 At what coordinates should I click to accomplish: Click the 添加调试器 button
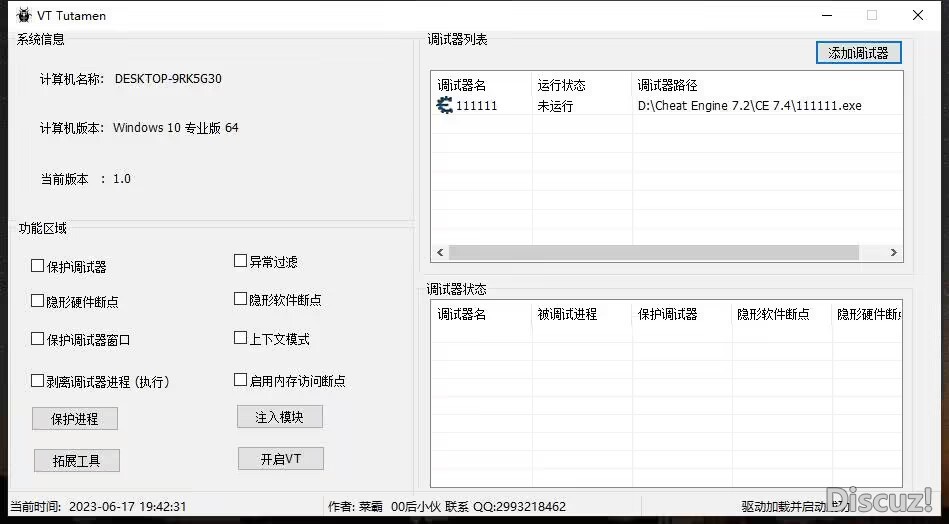858,53
